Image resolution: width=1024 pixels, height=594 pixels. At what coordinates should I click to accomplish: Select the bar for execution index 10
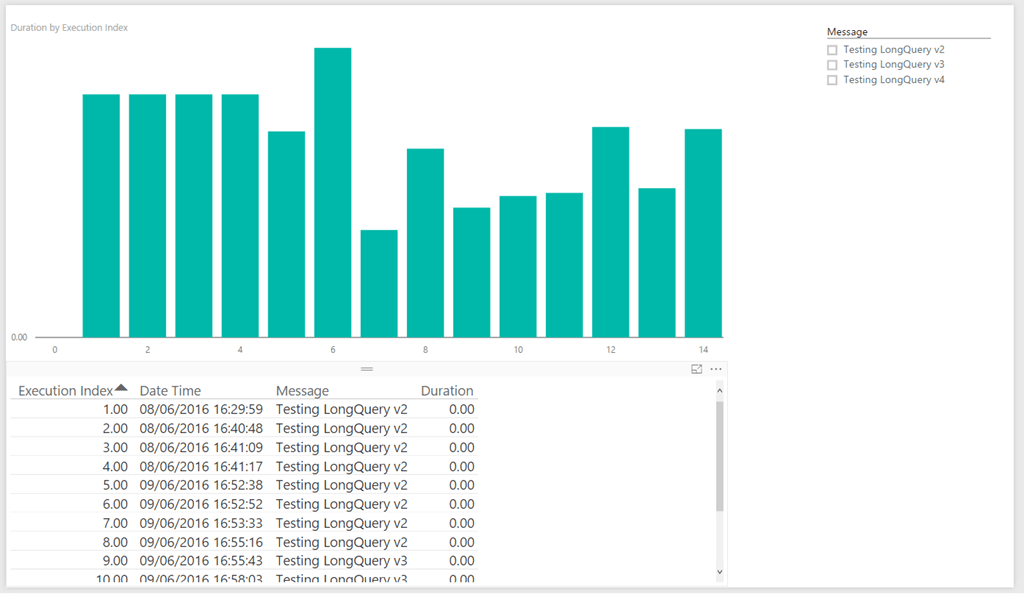(x=519, y=267)
